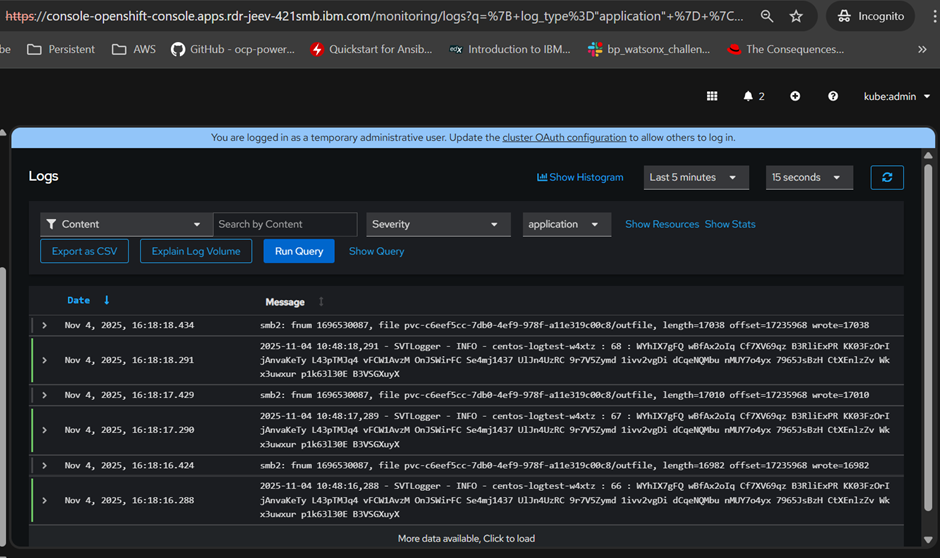
Task: Click the Run Query button
Action: coord(299,251)
